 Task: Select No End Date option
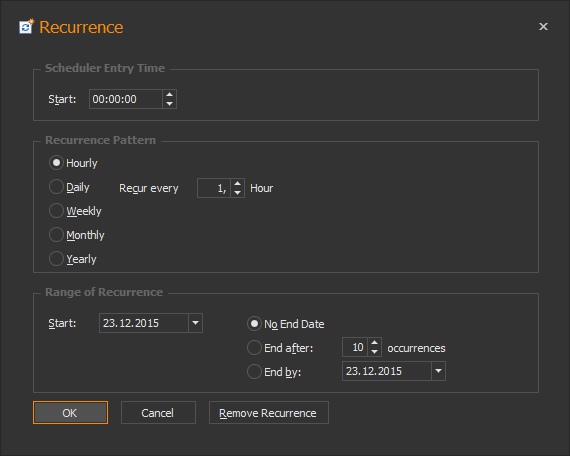254,324
